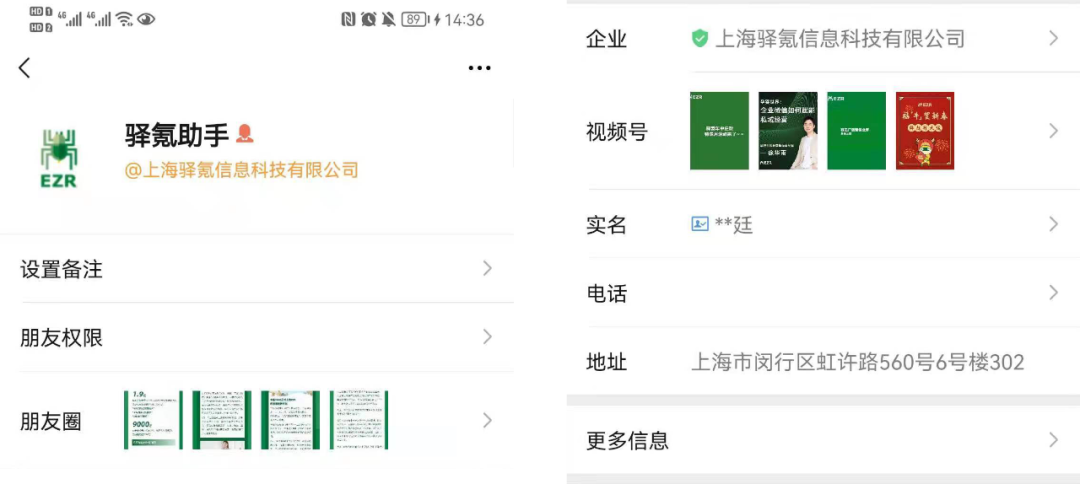Image resolution: width=1080 pixels, height=484 pixels.
Task: Tap the alarm clock status icon
Action: pyautogui.click(x=368, y=19)
